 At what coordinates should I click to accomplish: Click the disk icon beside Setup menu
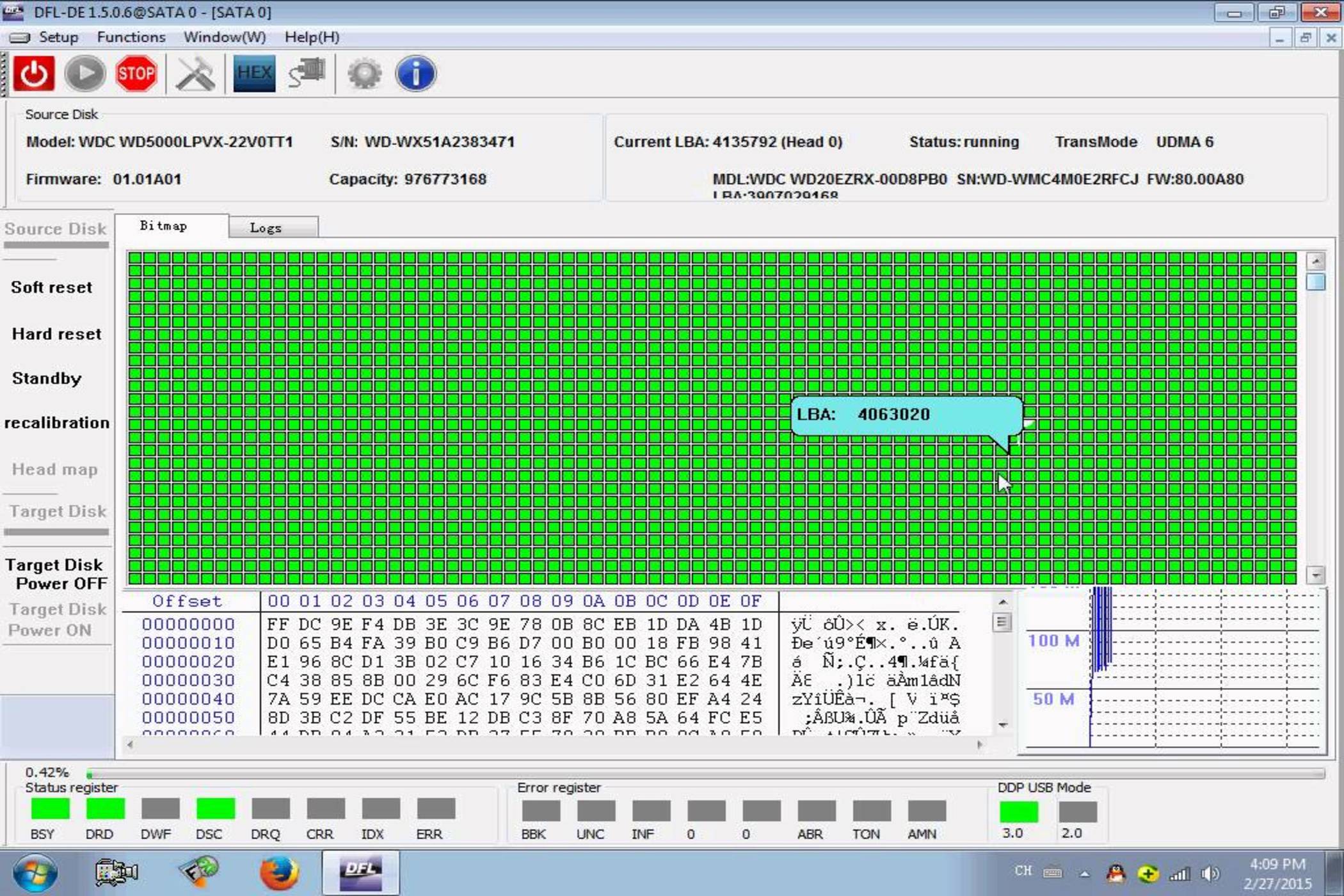pyautogui.click(x=19, y=38)
